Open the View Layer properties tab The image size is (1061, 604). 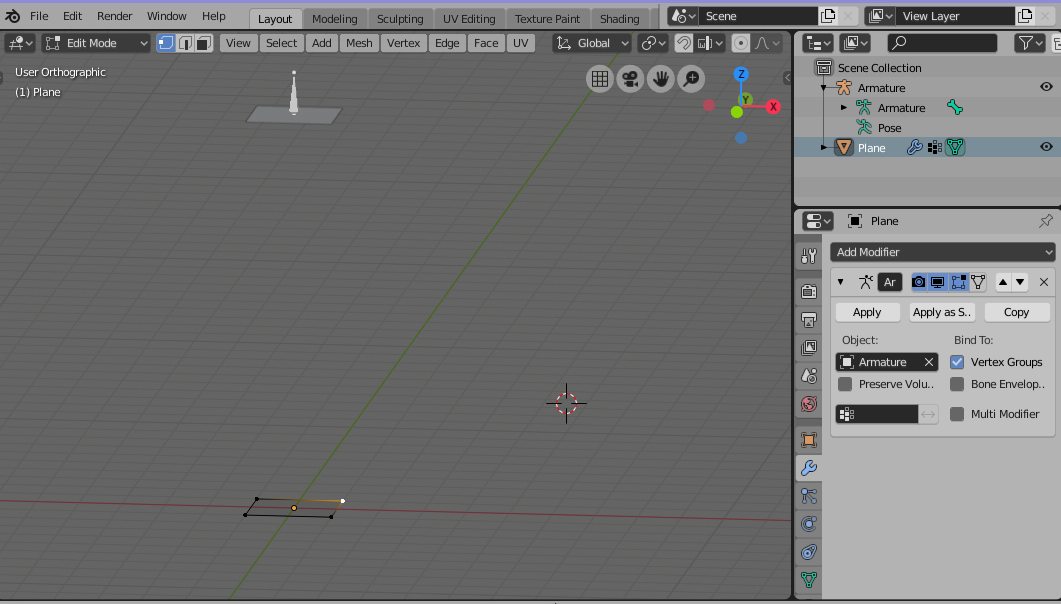809,348
